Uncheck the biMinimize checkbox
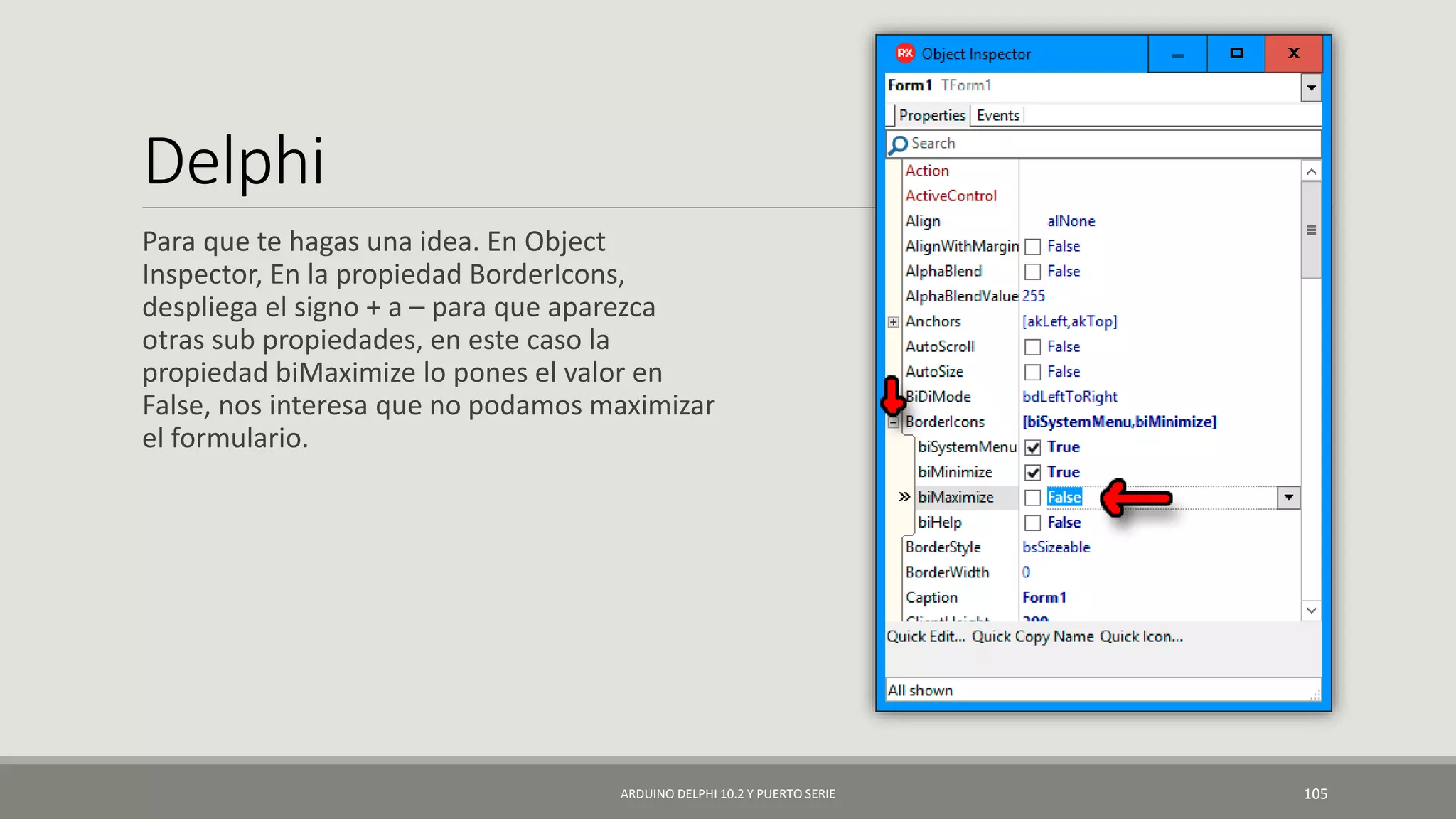 (1032, 472)
